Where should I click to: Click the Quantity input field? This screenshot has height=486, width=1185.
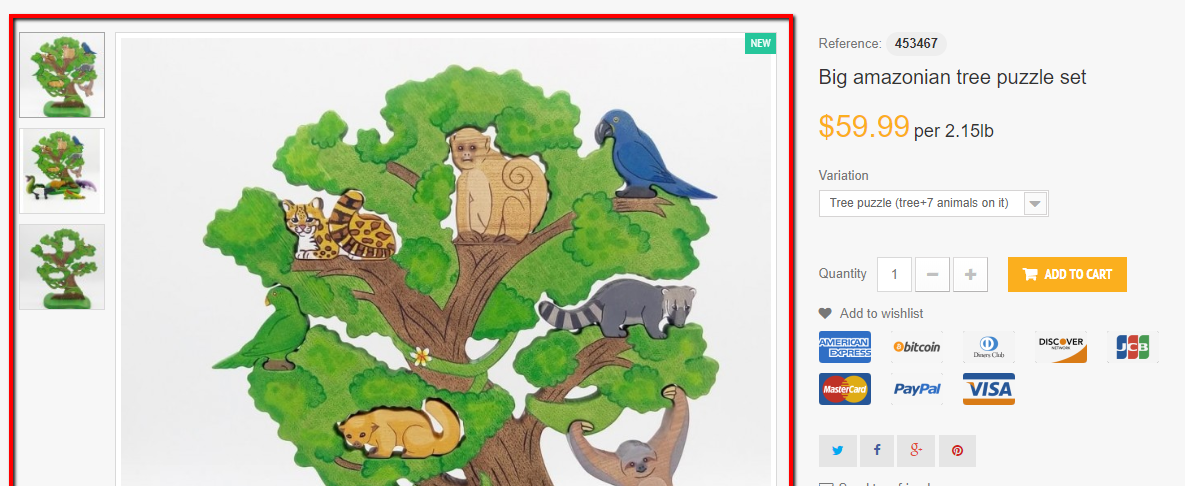pyautogui.click(x=894, y=274)
